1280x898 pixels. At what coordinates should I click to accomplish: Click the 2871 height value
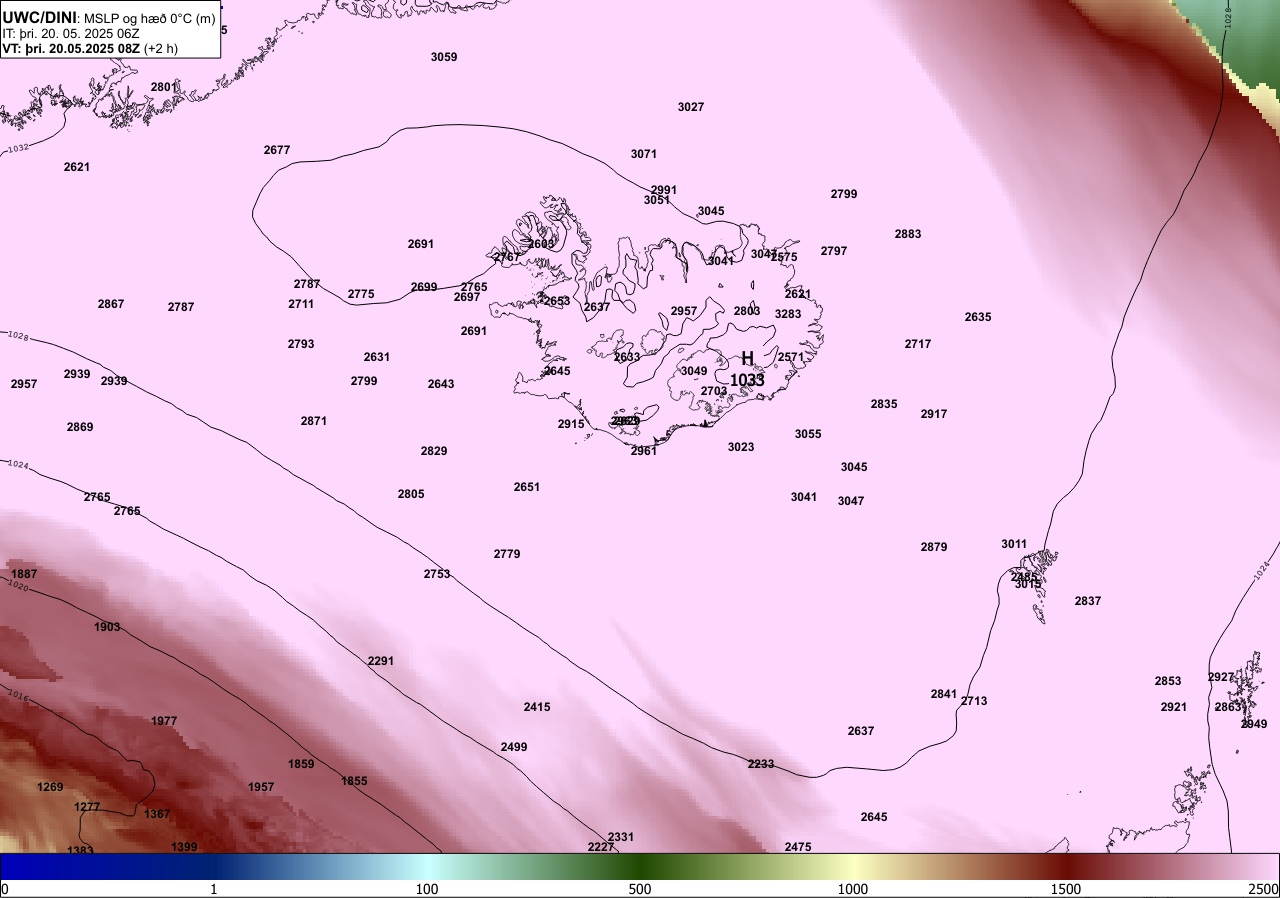tap(314, 421)
